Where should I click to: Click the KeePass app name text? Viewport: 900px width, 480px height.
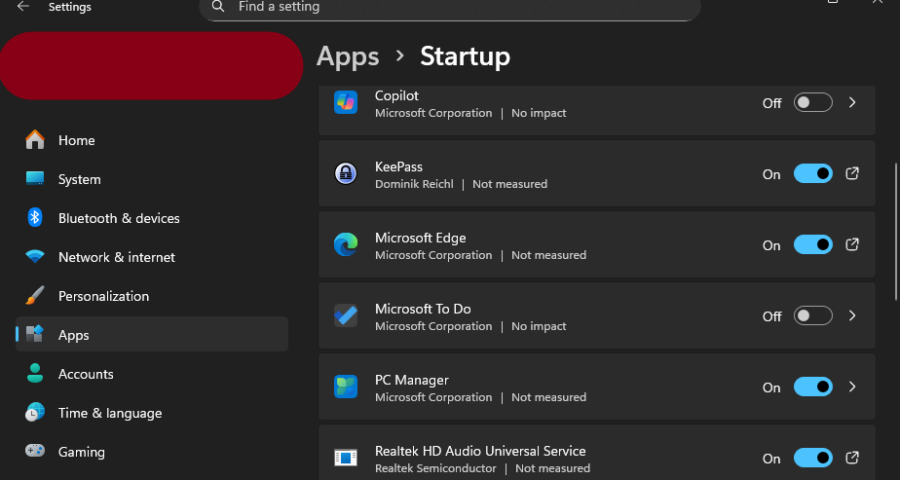(x=398, y=167)
